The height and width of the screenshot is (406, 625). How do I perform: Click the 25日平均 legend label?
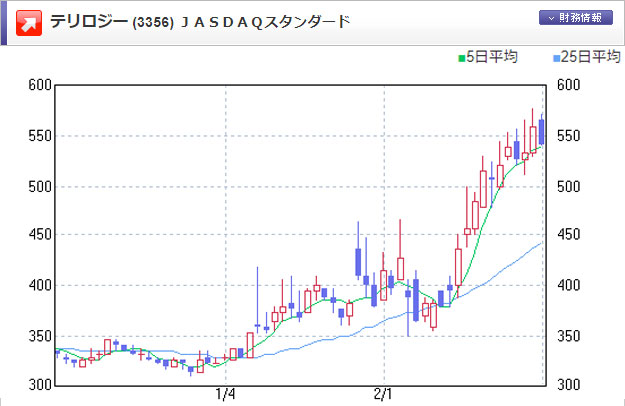(590, 57)
